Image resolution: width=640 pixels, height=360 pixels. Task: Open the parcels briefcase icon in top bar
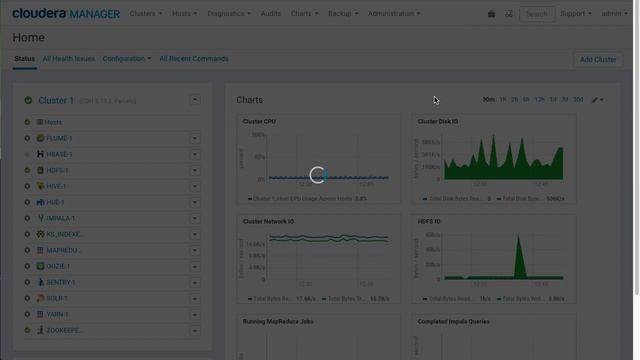491,14
